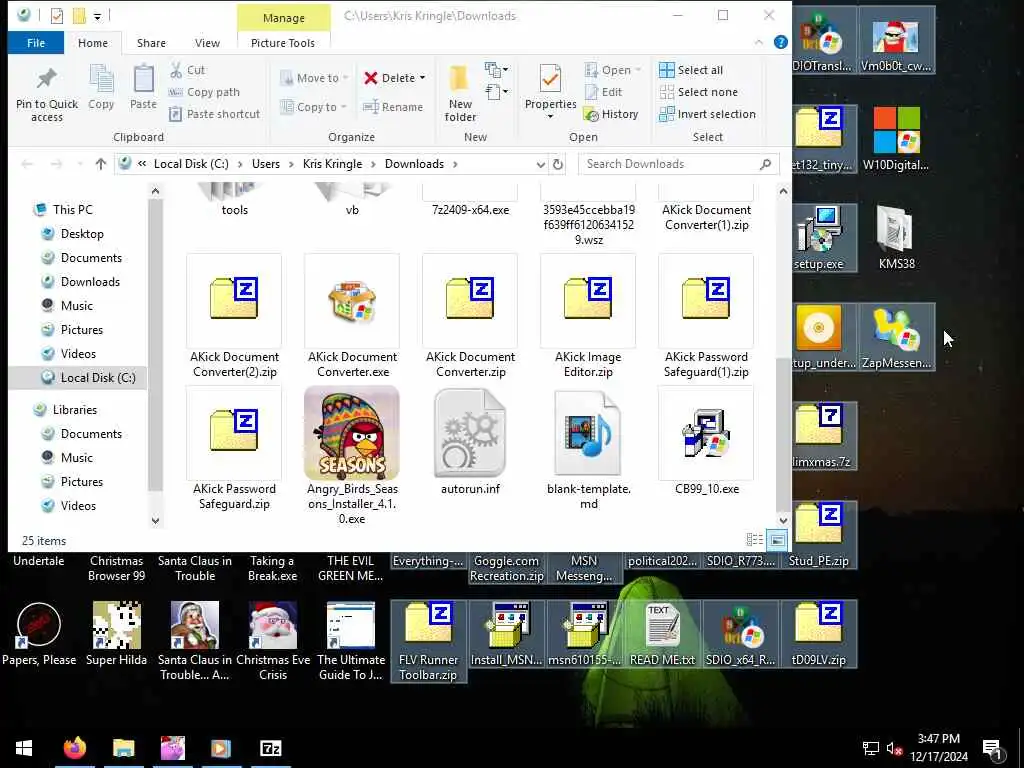This screenshot has width=1024, height=768.
Task: Select Libraries in navigation pane
Action: pos(74,409)
